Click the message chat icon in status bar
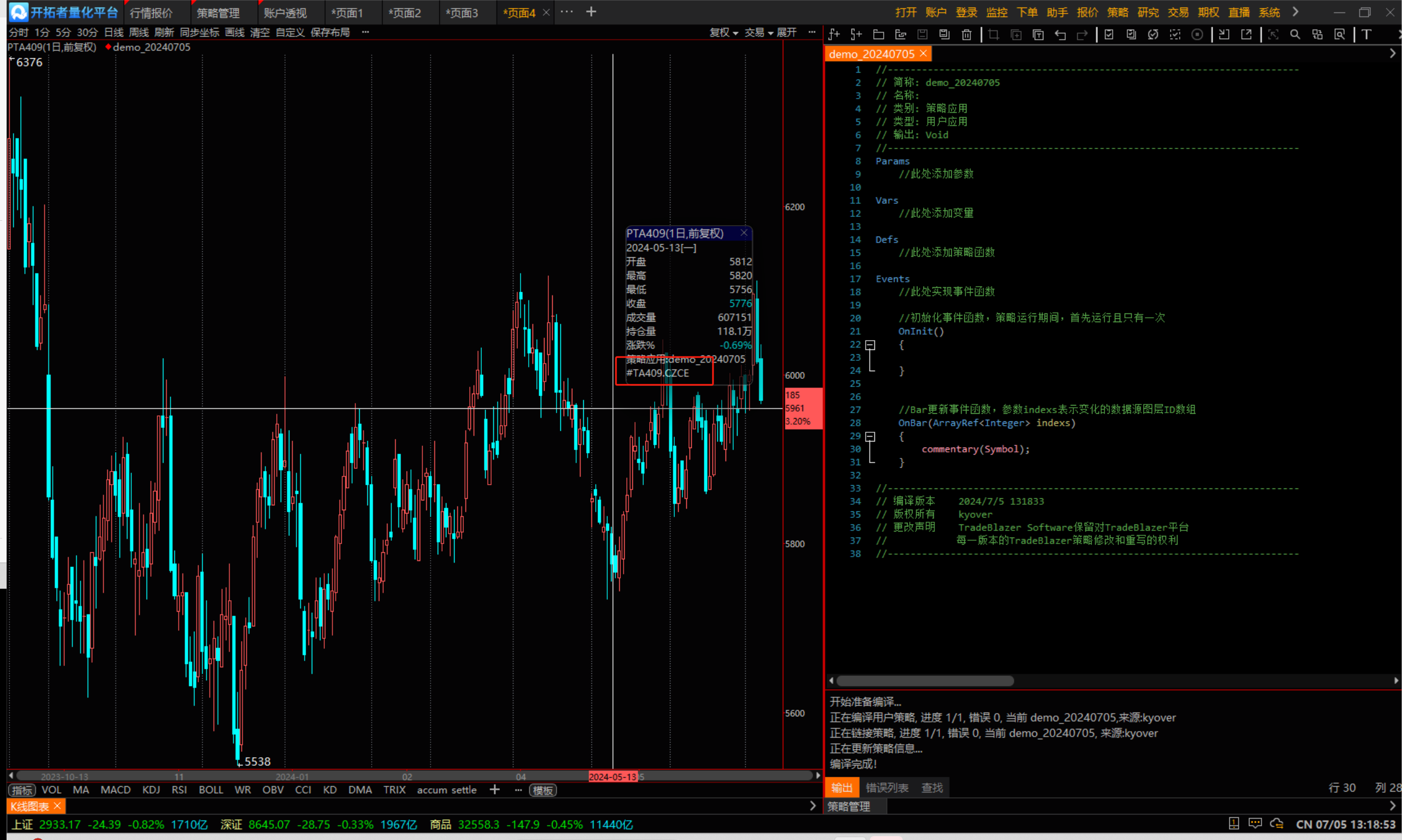 coord(1255,824)
